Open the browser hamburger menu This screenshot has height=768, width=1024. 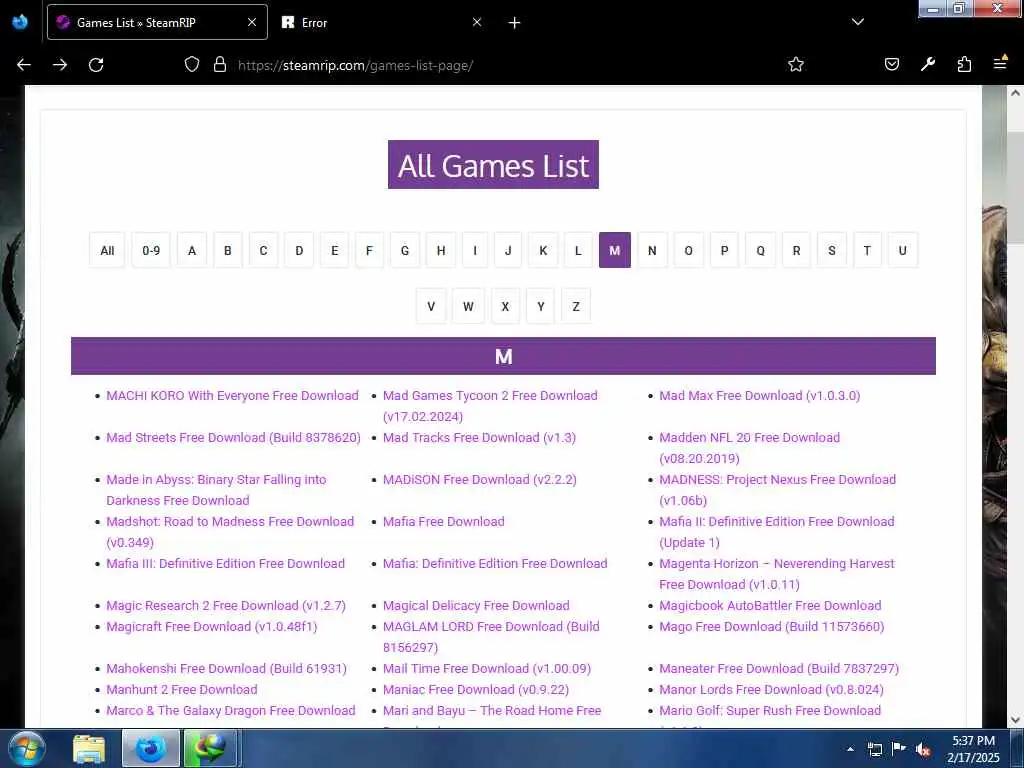1000,63
